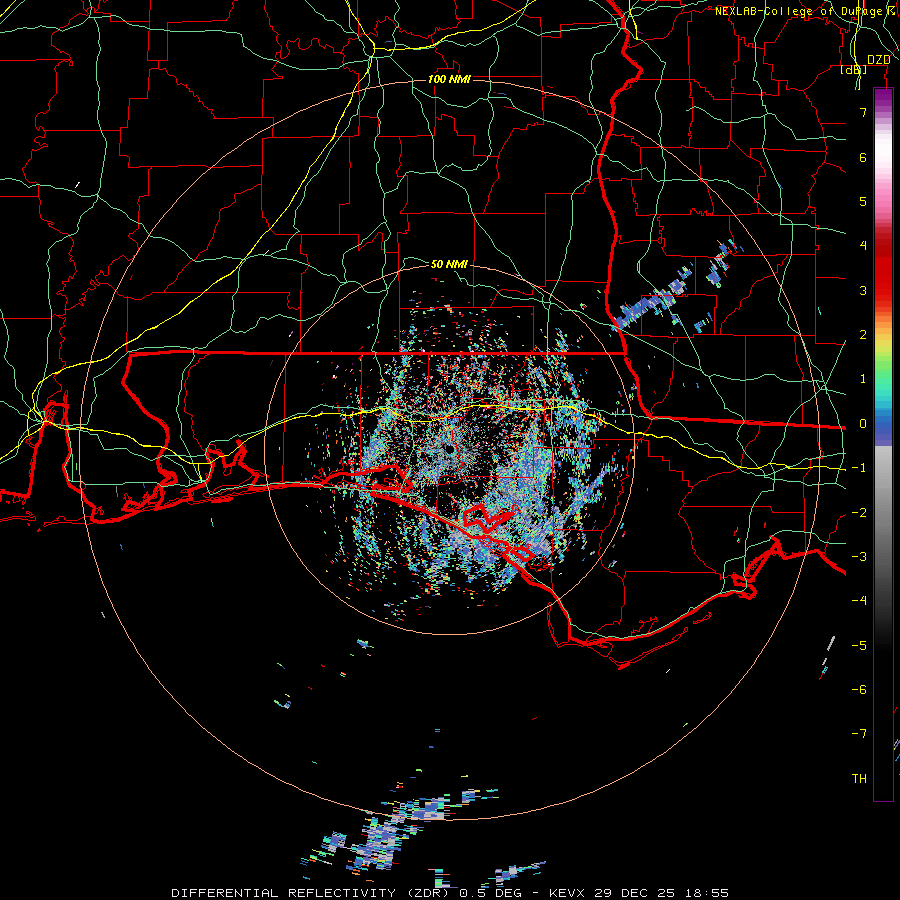Click the "6" value on color scale
This screenshot has height=900, width=900.
[863, 157]
